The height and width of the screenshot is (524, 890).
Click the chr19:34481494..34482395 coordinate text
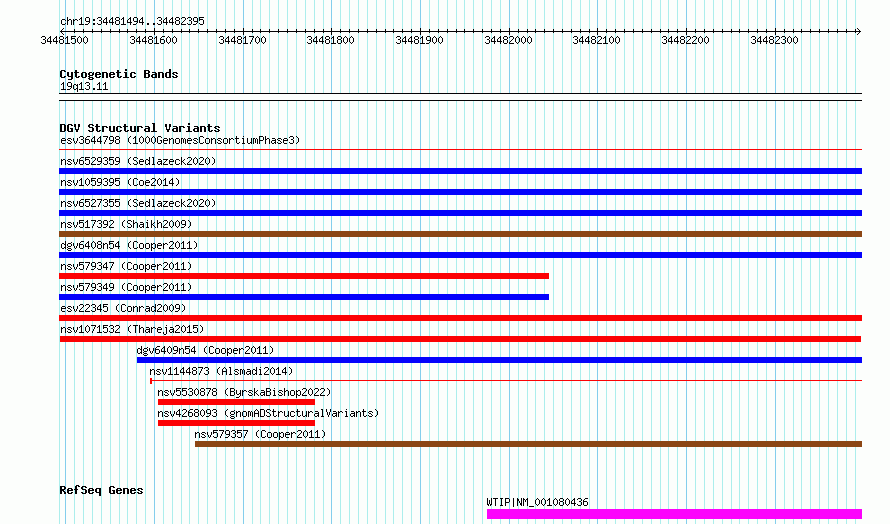(132, 22)
